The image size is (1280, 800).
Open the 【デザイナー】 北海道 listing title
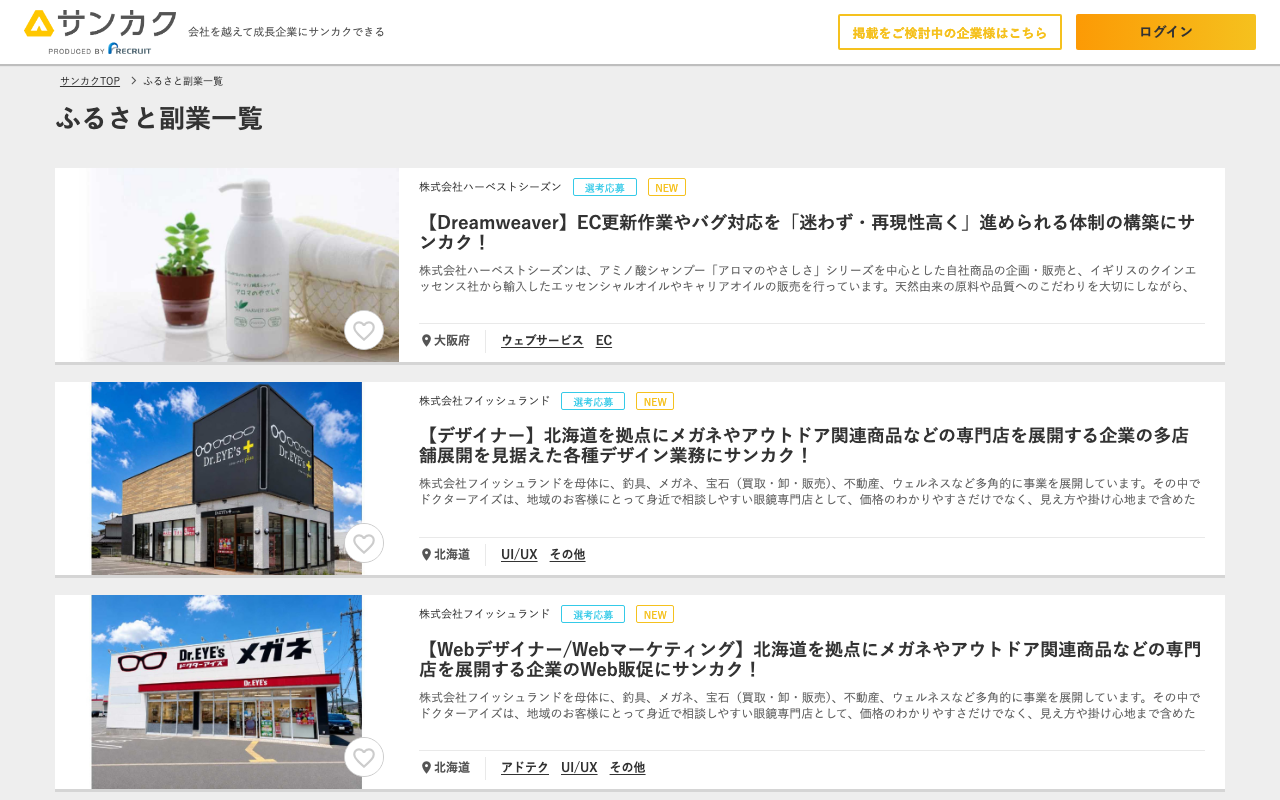[x=804, y=445]
